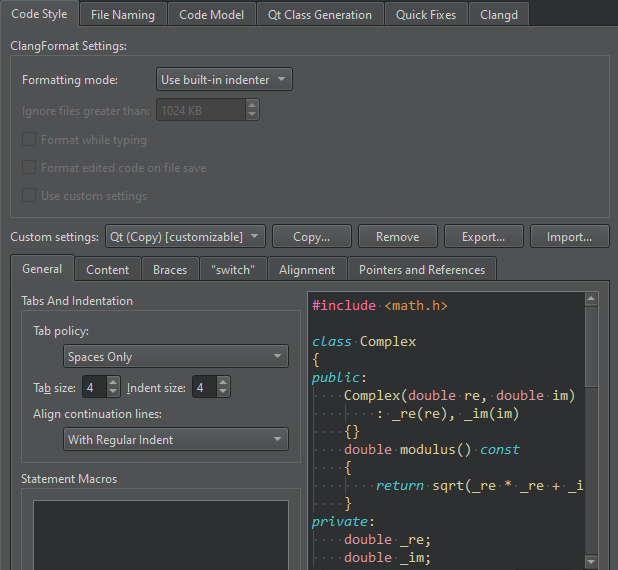The image size is (618, 570).
Task: Click the Export... button
Action: point(483,237)
